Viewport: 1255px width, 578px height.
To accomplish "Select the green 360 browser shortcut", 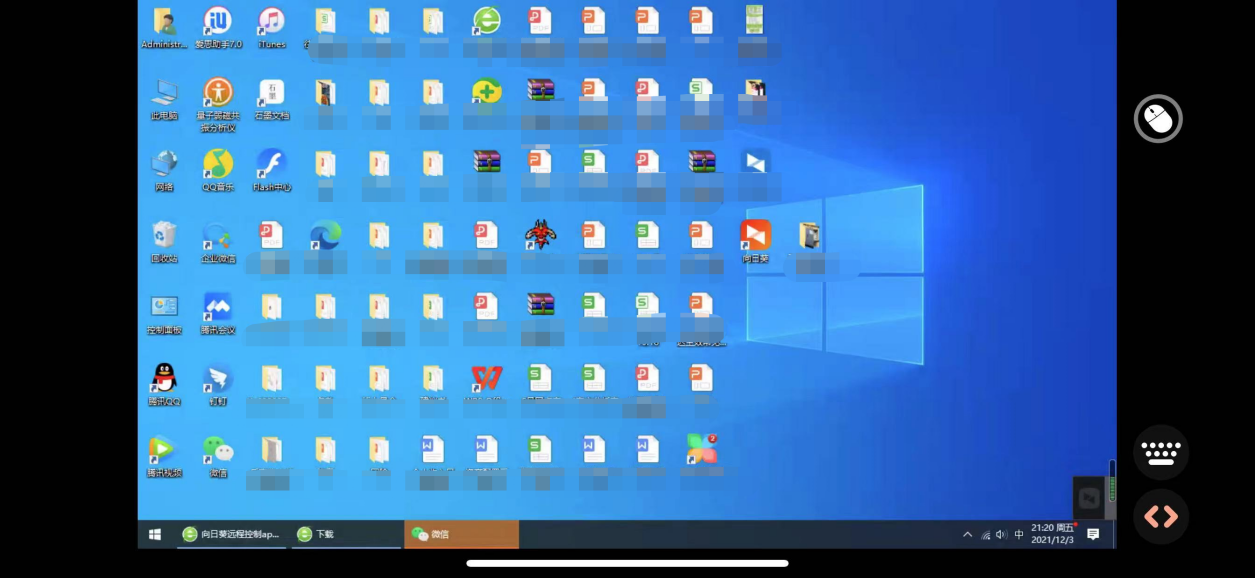I will tap(486, 21).
